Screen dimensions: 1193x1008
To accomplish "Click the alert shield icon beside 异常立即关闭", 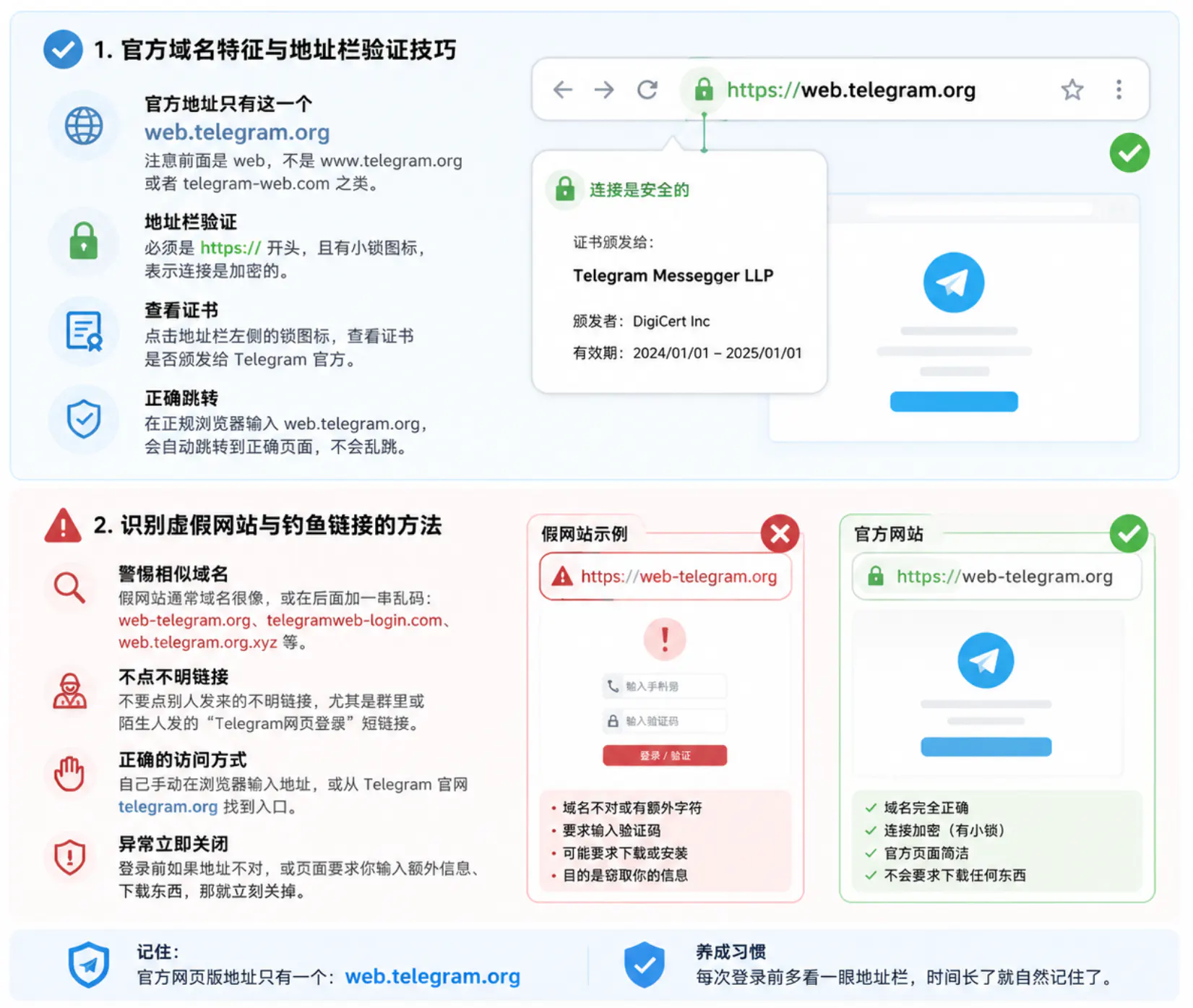I will pyautogui.click(x=70, y=857).
